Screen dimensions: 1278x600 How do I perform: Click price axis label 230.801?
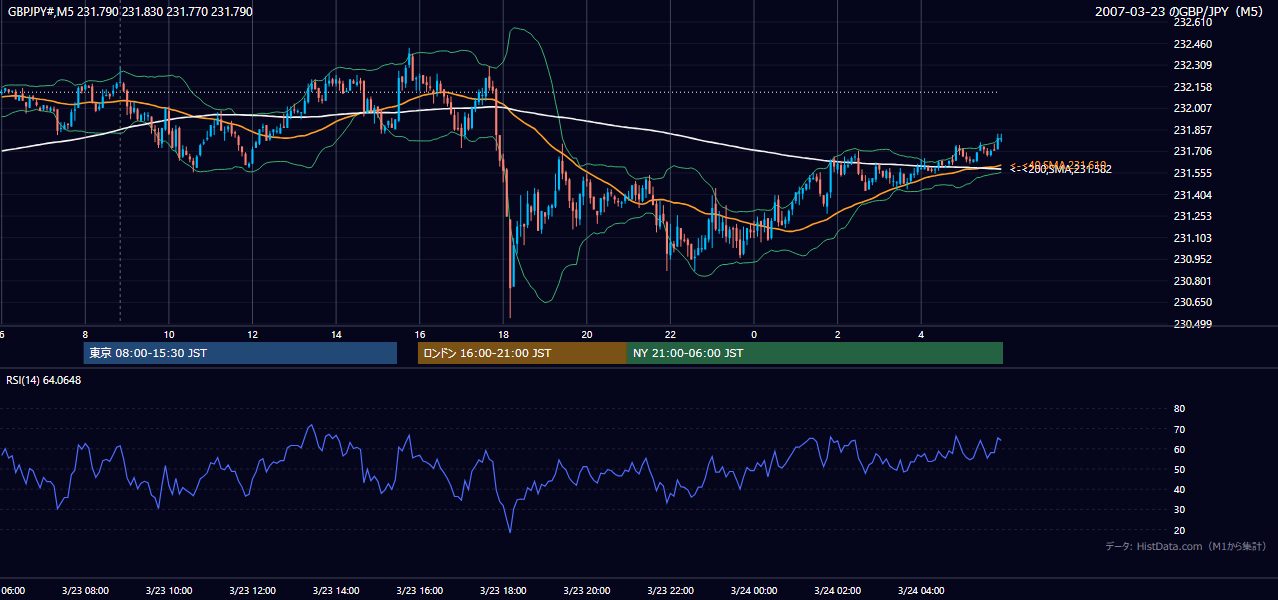1192,281
